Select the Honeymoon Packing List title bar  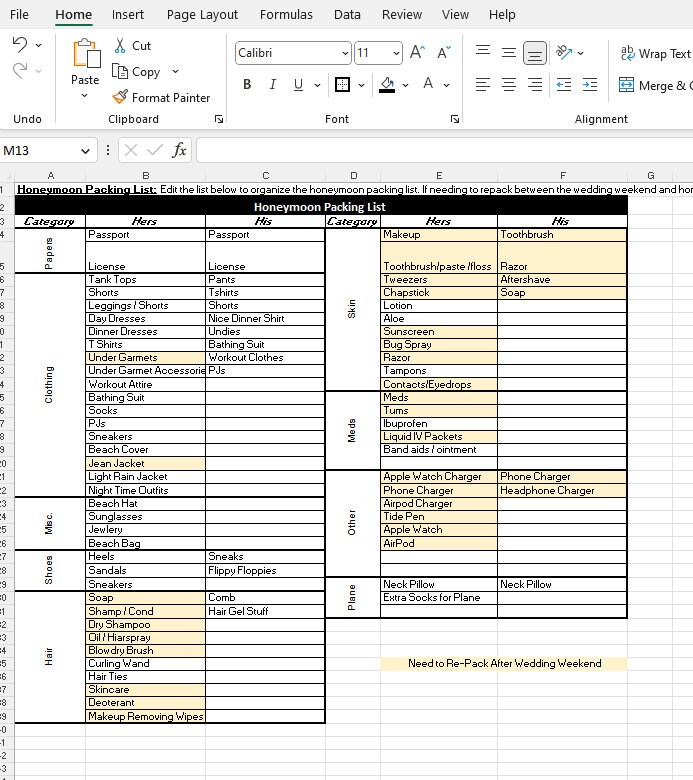(x=321, y=206)
